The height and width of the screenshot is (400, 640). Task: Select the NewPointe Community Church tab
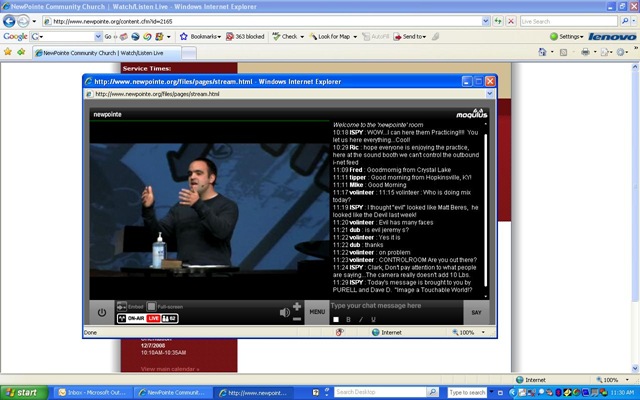107,53
